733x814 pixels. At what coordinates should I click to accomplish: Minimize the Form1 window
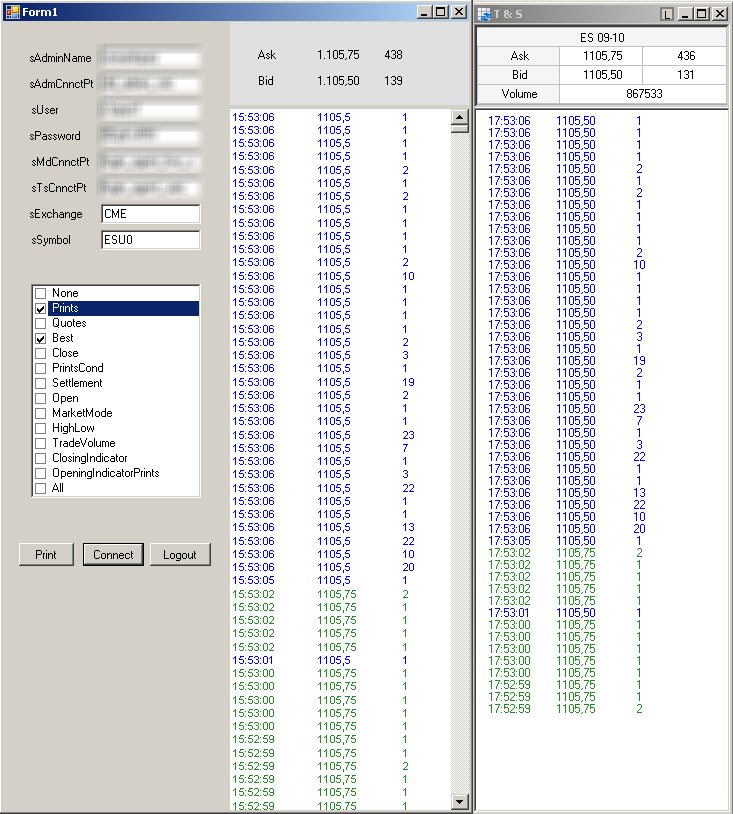[425, 11]
